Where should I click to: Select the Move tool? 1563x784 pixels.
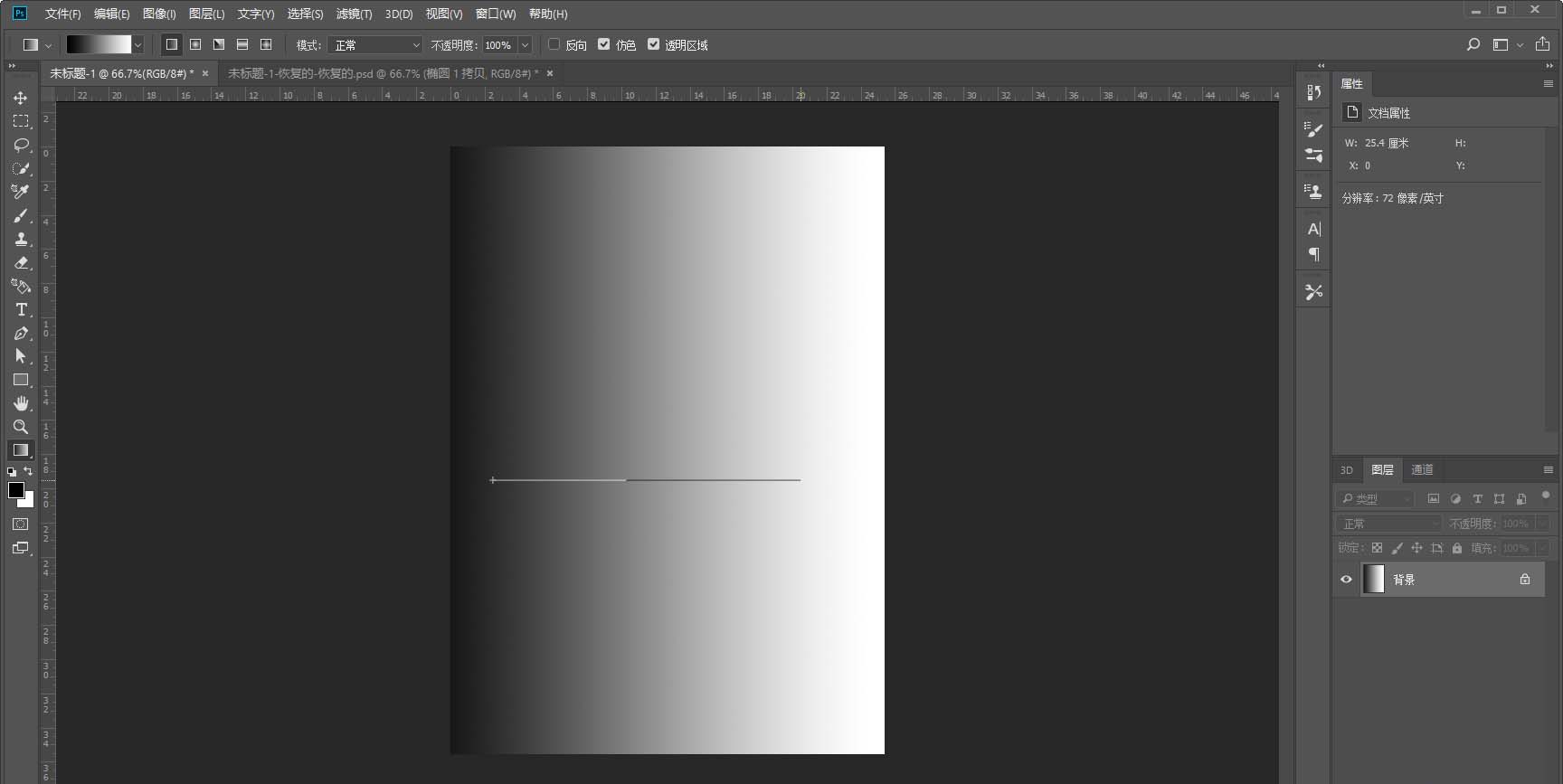pos(20,98)
